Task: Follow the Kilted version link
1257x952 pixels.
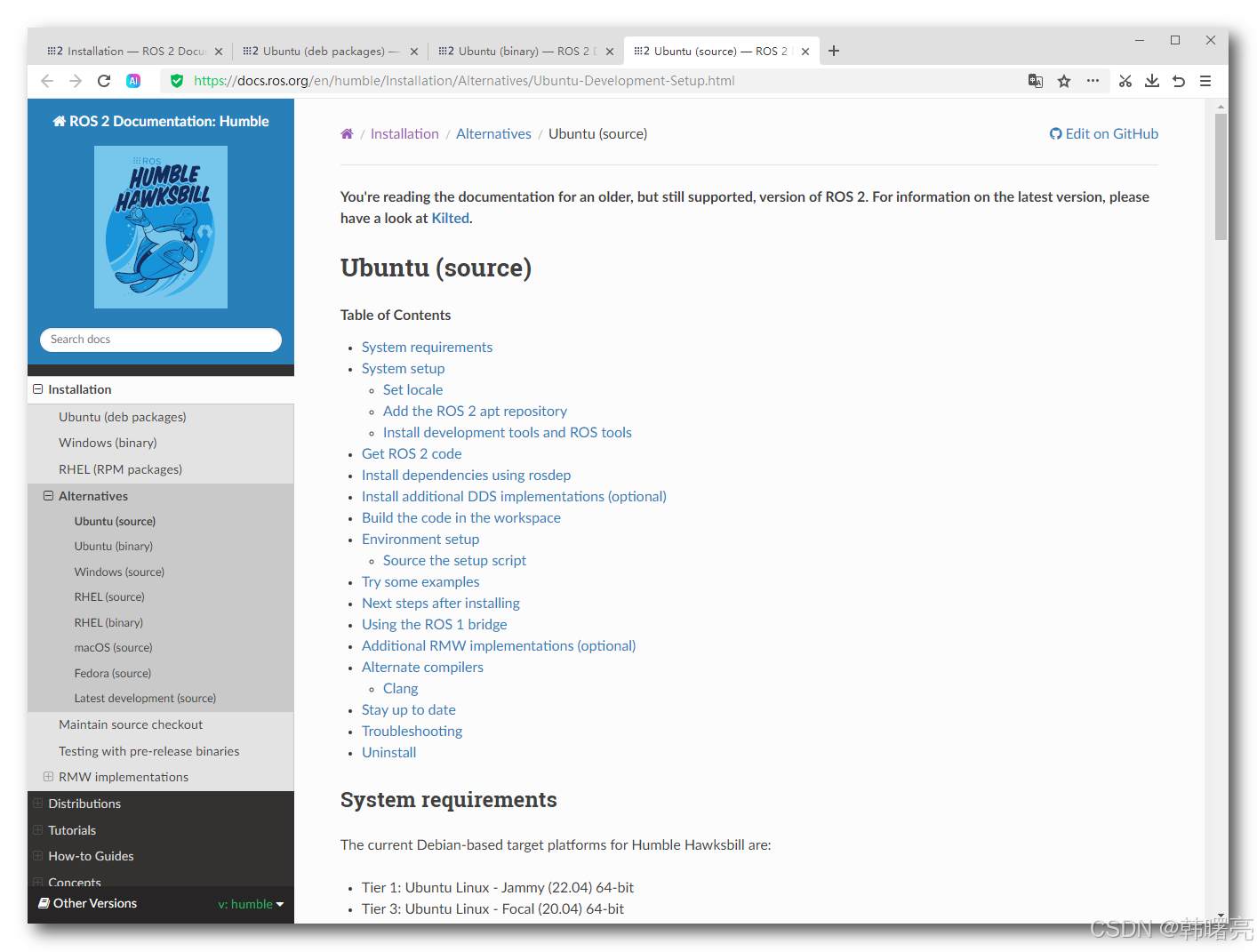Action: pos(450,218)
